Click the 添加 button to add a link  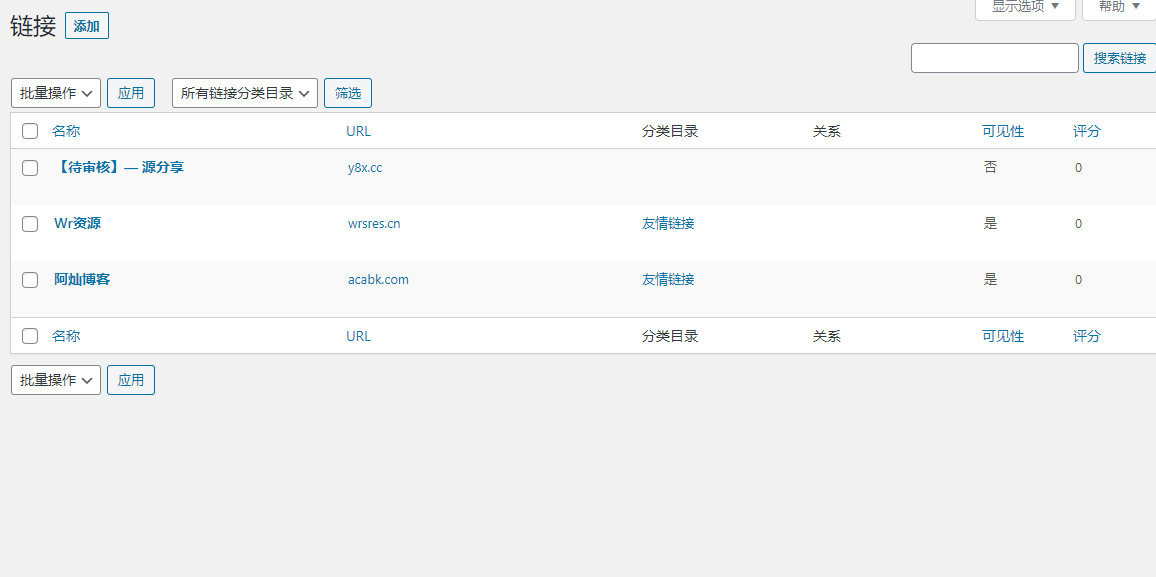tap(87, 26)
